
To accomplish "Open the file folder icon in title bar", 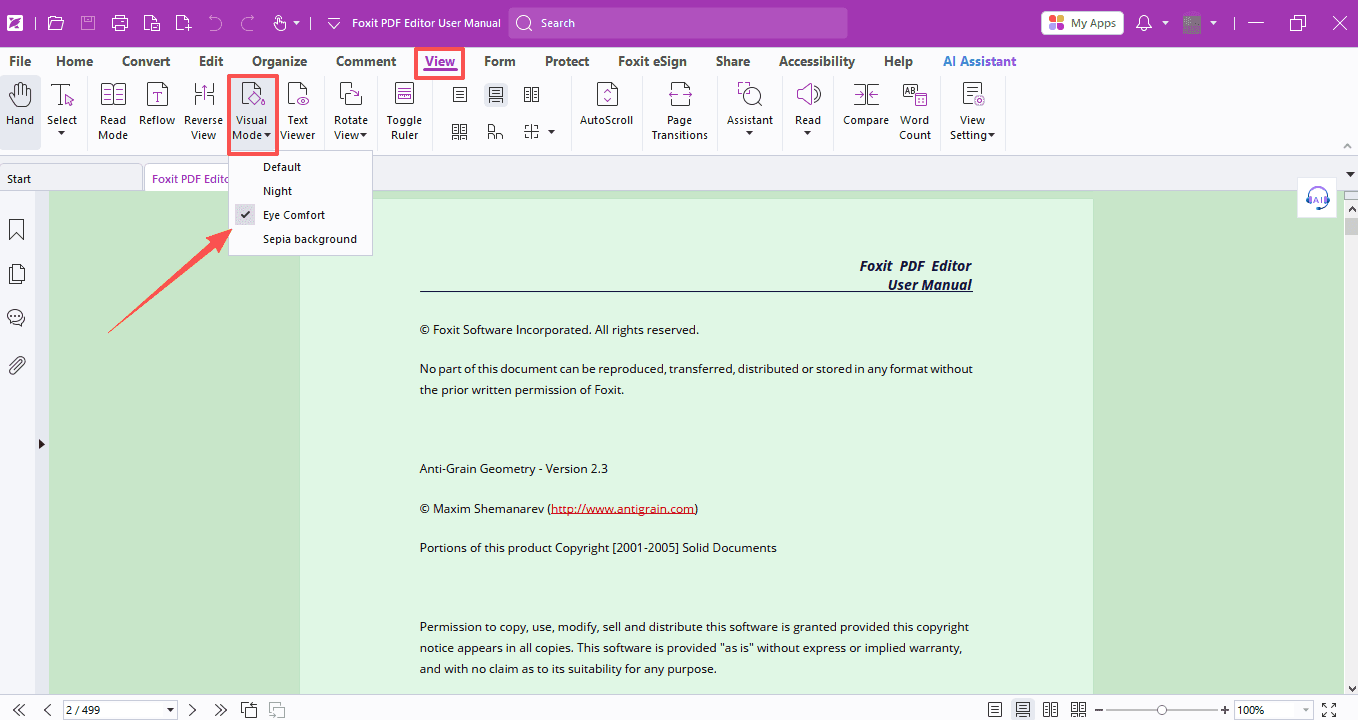I will pos(56,22).
